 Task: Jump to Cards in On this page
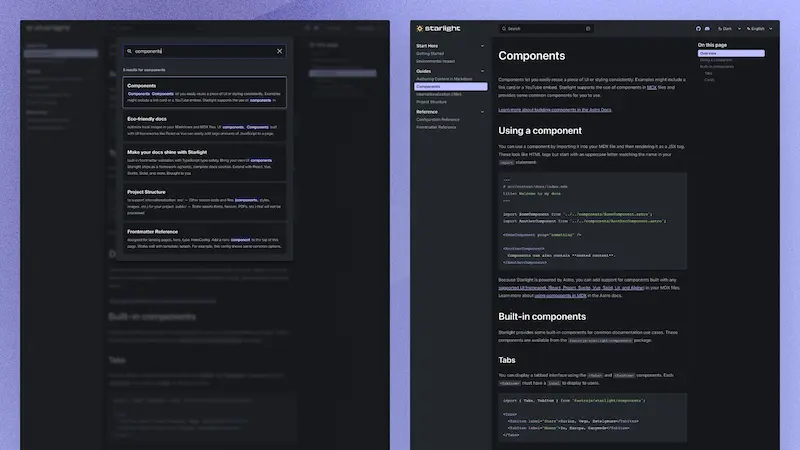[x=709, y=80]
